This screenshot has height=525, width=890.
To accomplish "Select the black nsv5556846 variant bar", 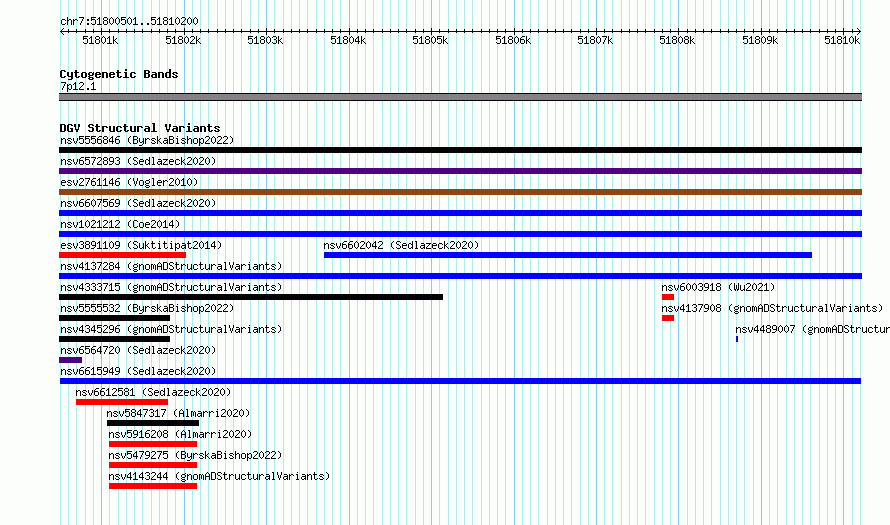I will pos(460,150).
